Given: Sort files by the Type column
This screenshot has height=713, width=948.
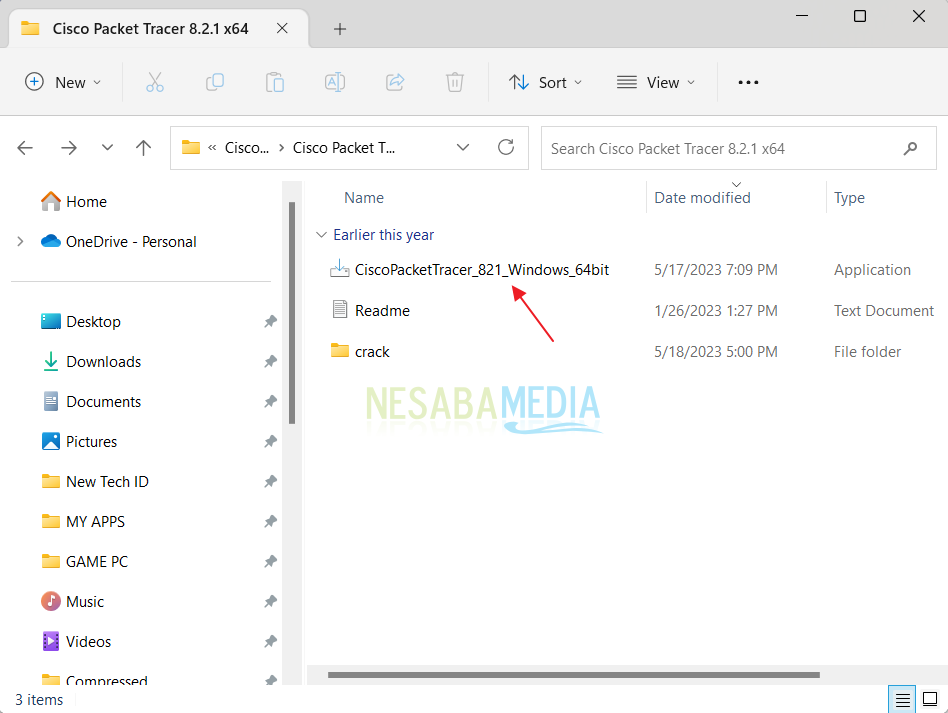Looking at the screenshot, I should (x=849, y=198).
